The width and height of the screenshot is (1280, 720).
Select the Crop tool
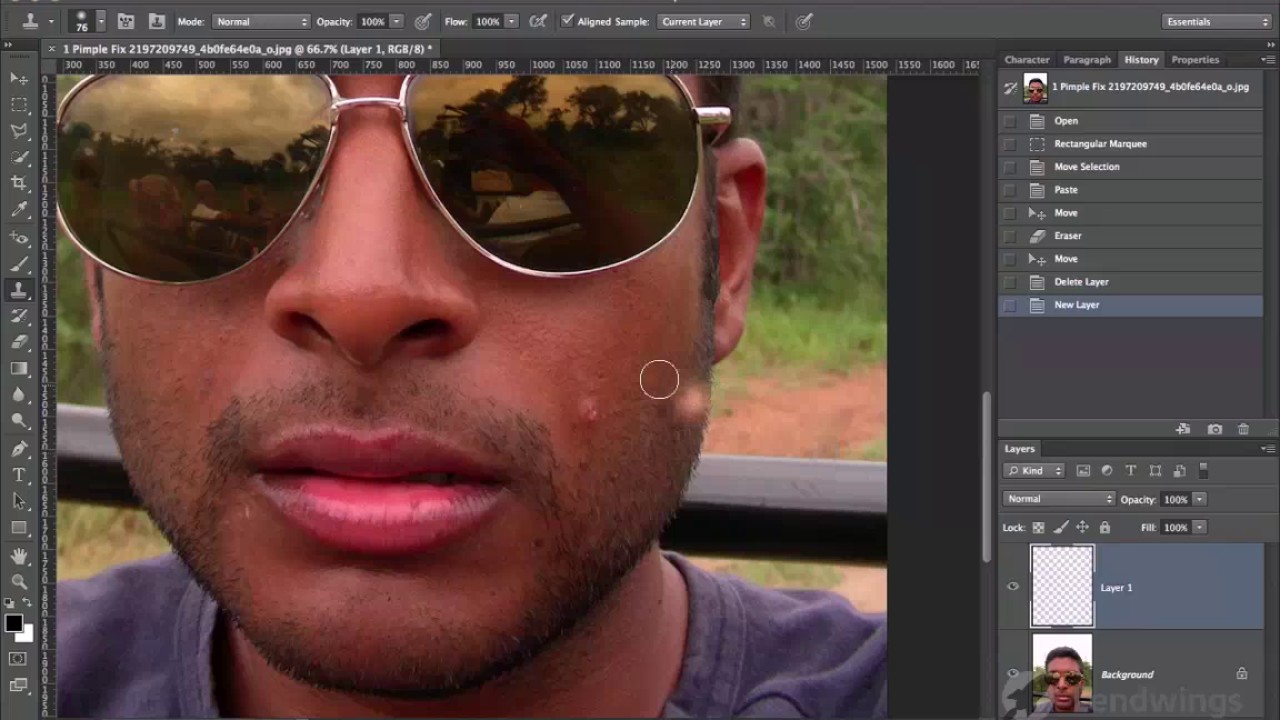19,183
